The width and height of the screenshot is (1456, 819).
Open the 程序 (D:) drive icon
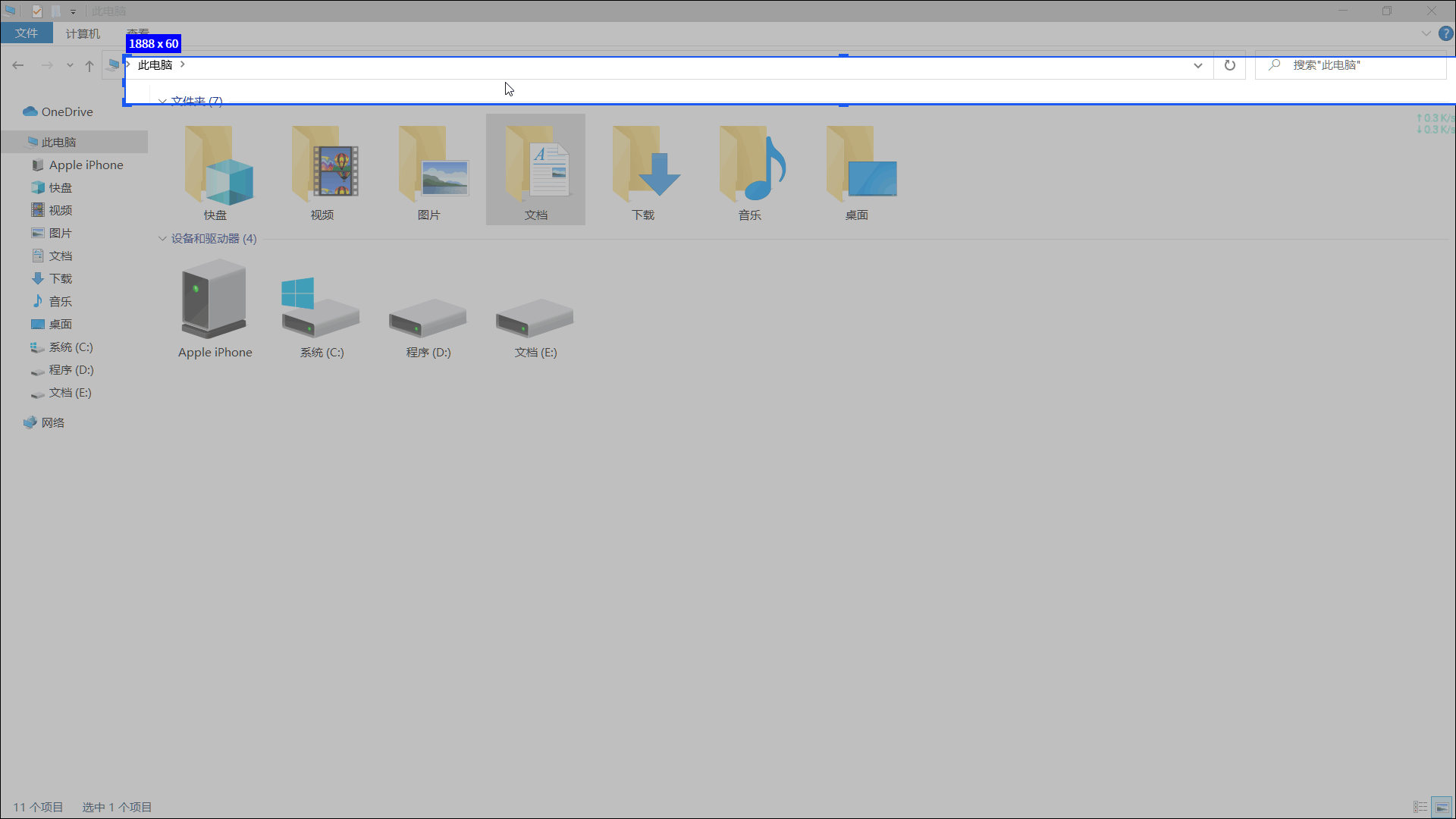[x=428, y=318]
